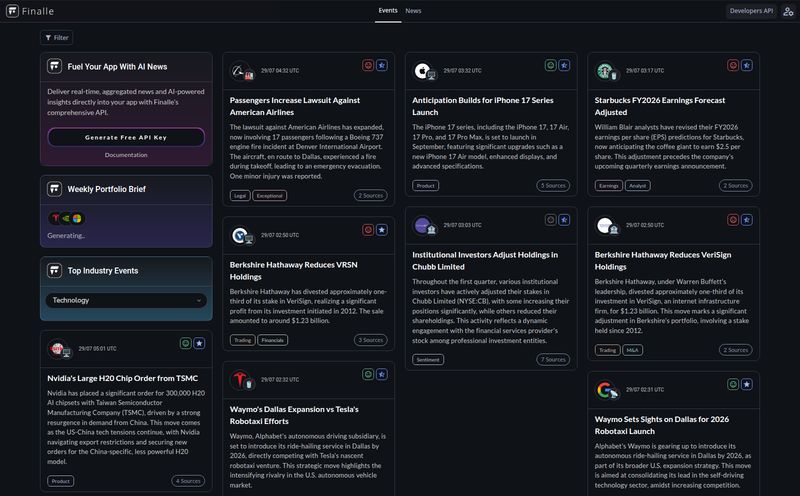
Task: Select the Legal tag
Action: (x=240, y=195)
